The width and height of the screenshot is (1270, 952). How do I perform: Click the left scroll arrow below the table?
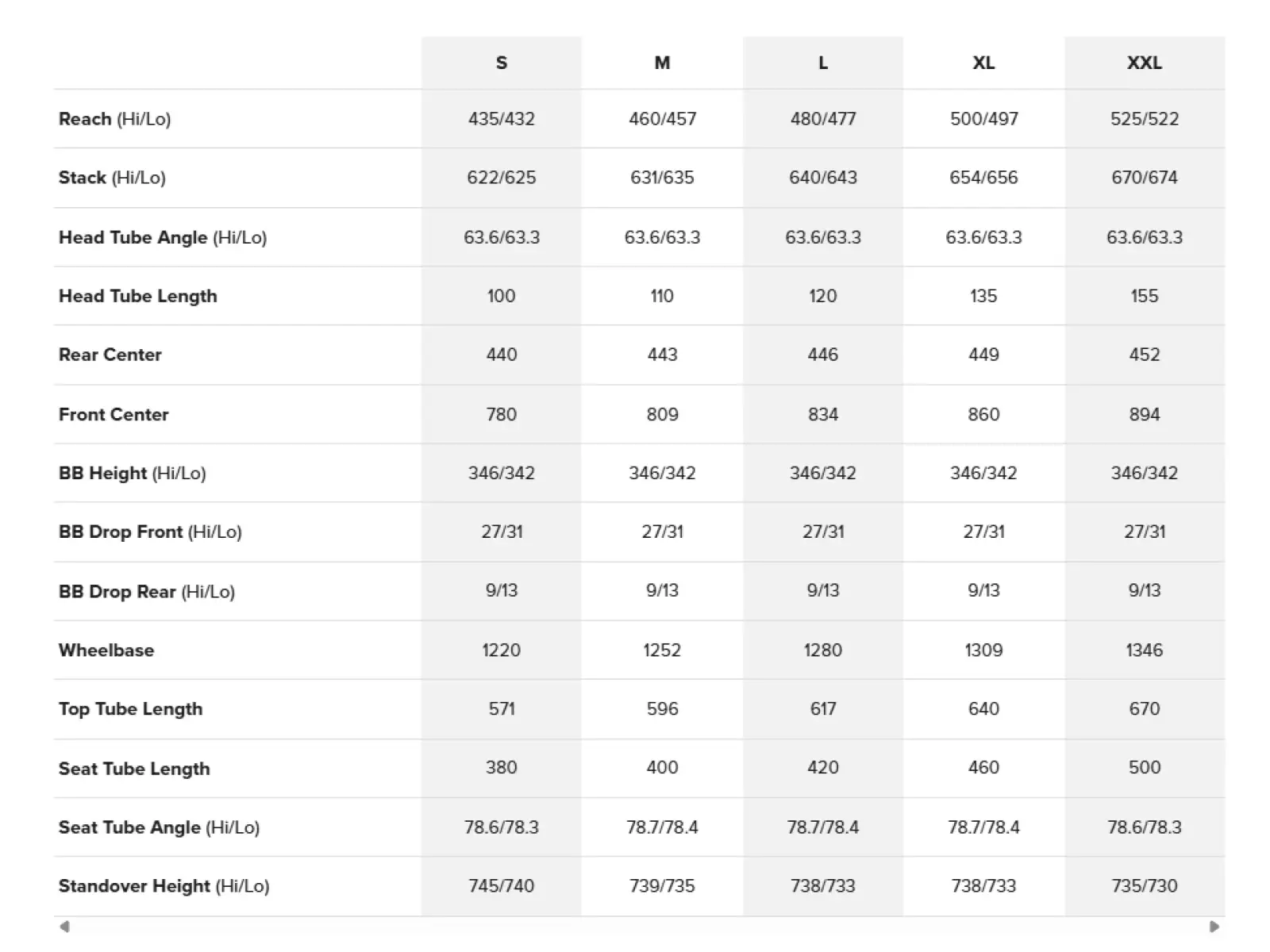(x=64, y=927)
